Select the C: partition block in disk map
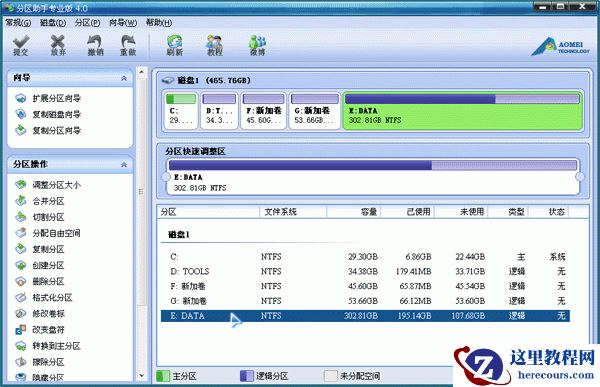This screenshot has width=600, height=387. tap(181, 110)
